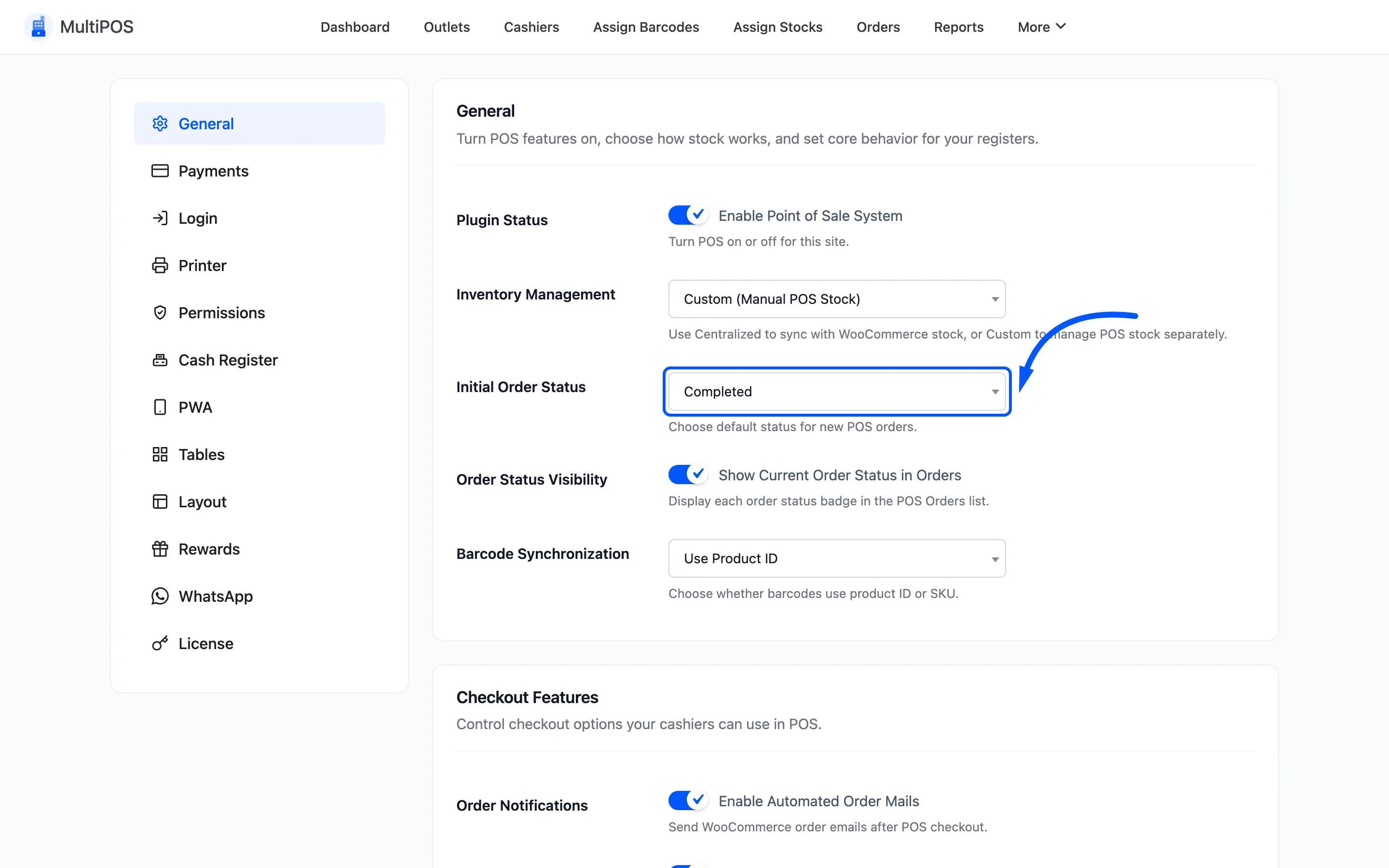This screenshot has height=868, width=1389.
Task: Click the Payments credit card icon
Action: click(160, 171)
